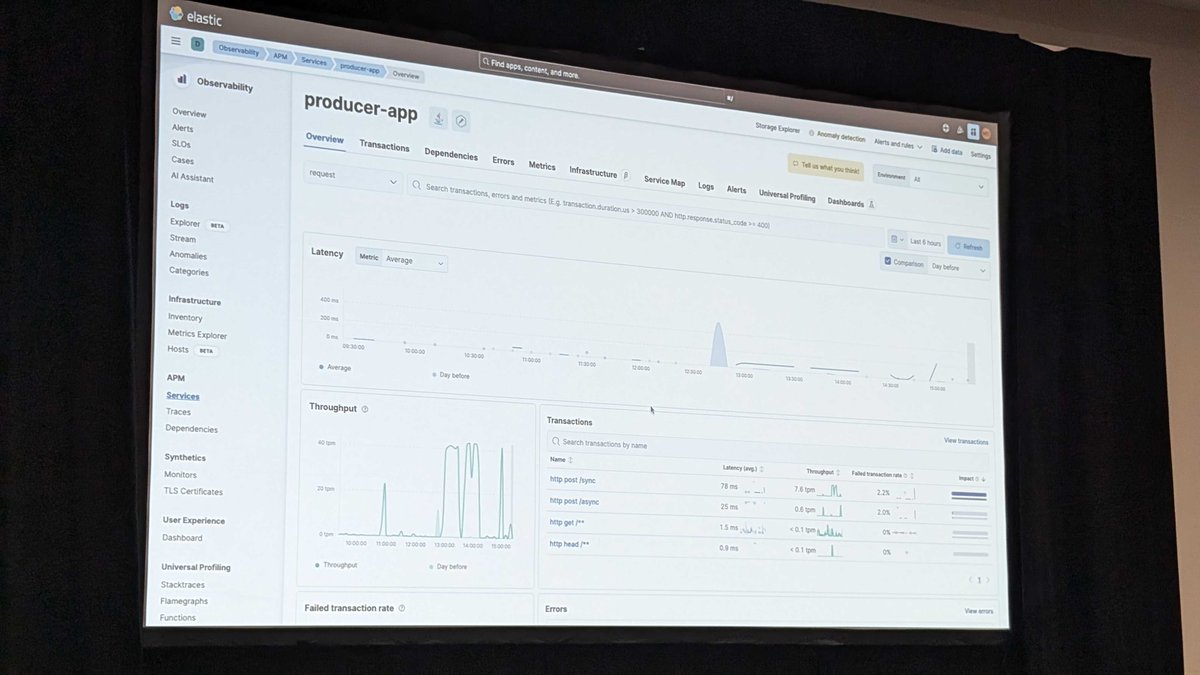This screenshot has width=1200, height=675.
Task: Open SLOs in the sidebar
Action: (x=181, y=144)
